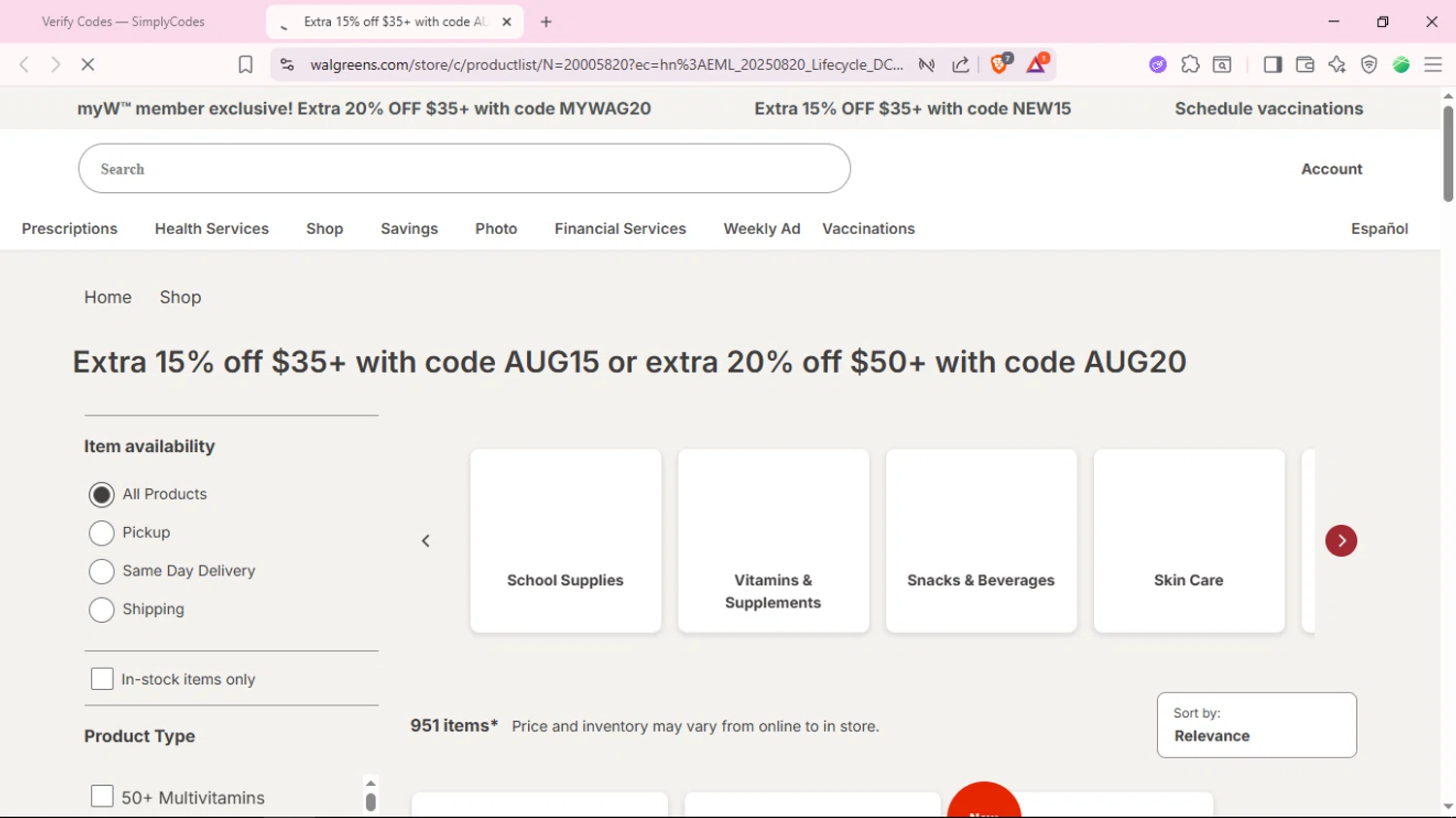Close the Walgreens tab
Viewport: 1456px width, 818px height.
click(507, 21)
